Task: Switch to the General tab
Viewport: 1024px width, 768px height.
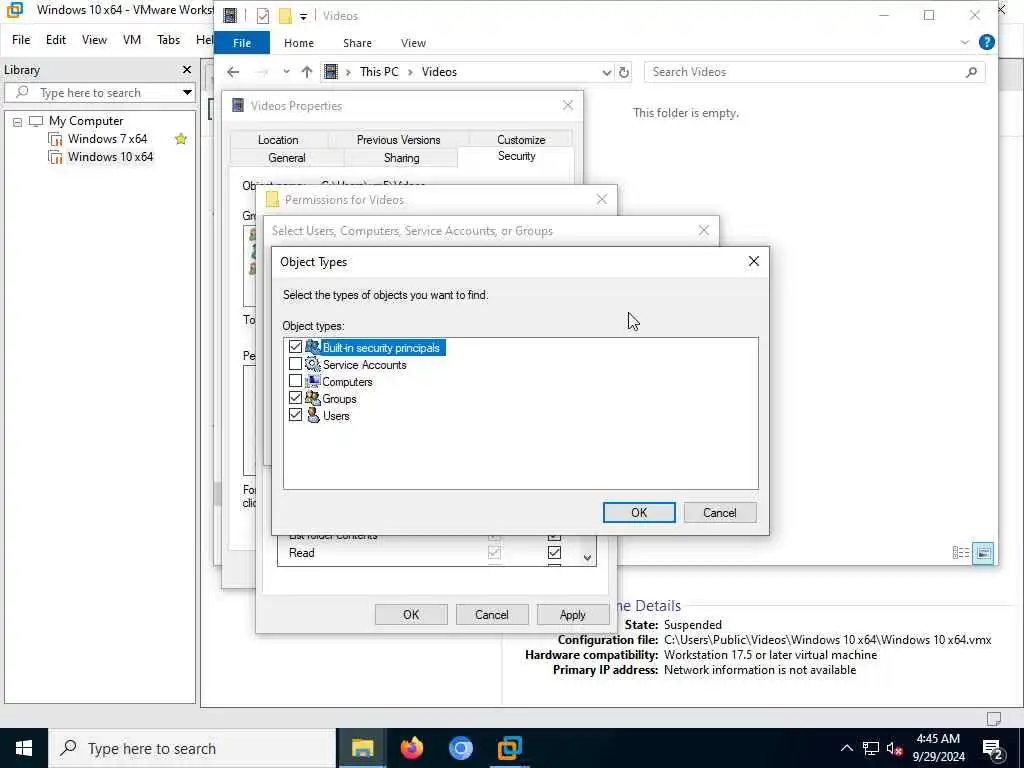Action: 287,157
